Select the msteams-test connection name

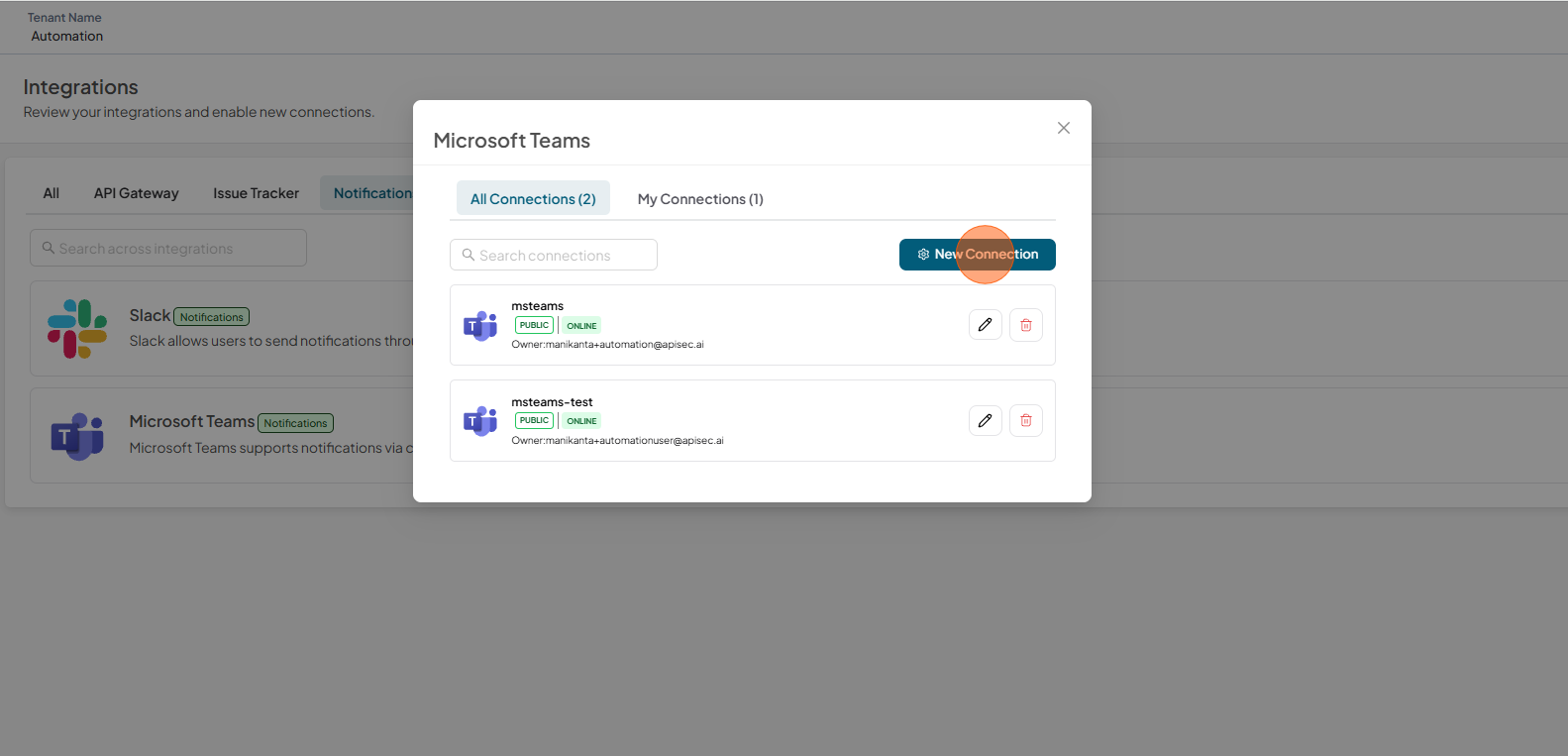click(x=552, y=402)
